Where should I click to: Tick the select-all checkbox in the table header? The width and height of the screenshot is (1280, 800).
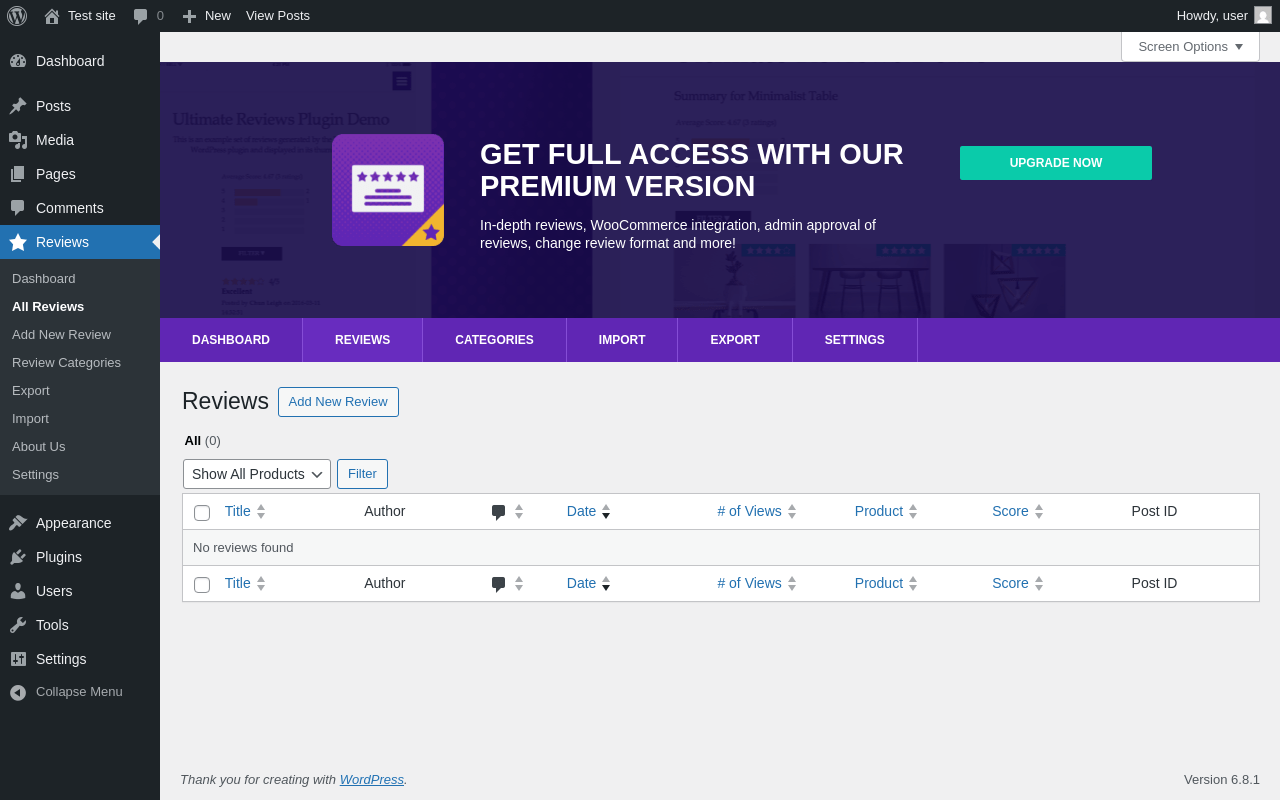click(x=202, y=513)
